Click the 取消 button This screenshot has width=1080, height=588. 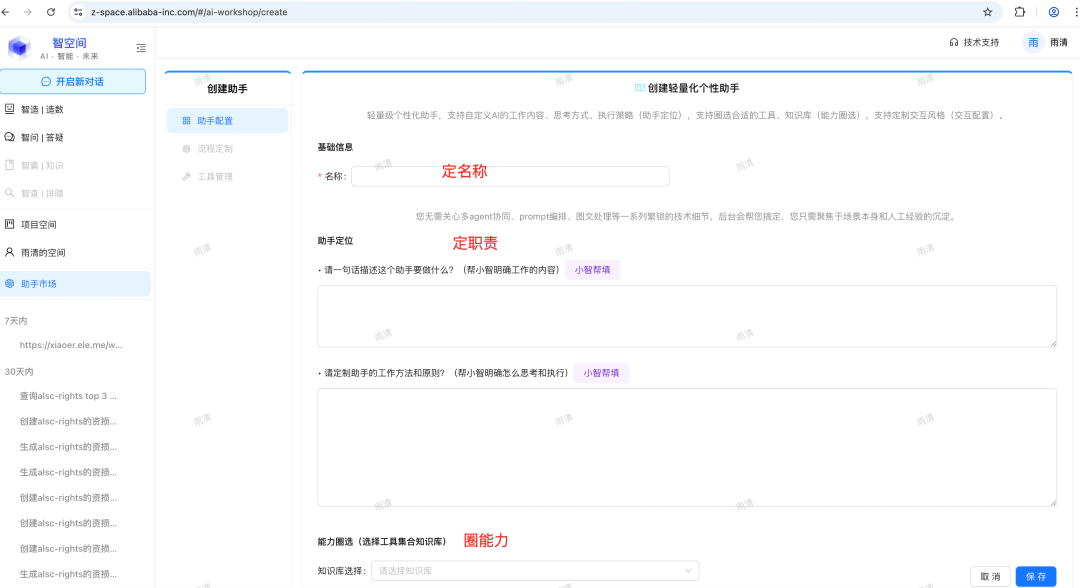[x=990, y=576]
